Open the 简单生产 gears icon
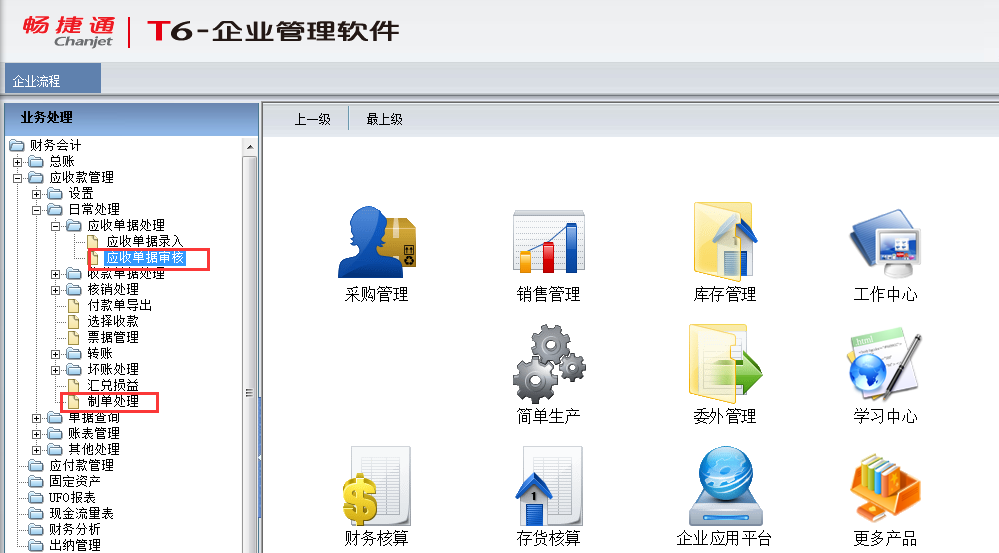 [x=549, y=364]
